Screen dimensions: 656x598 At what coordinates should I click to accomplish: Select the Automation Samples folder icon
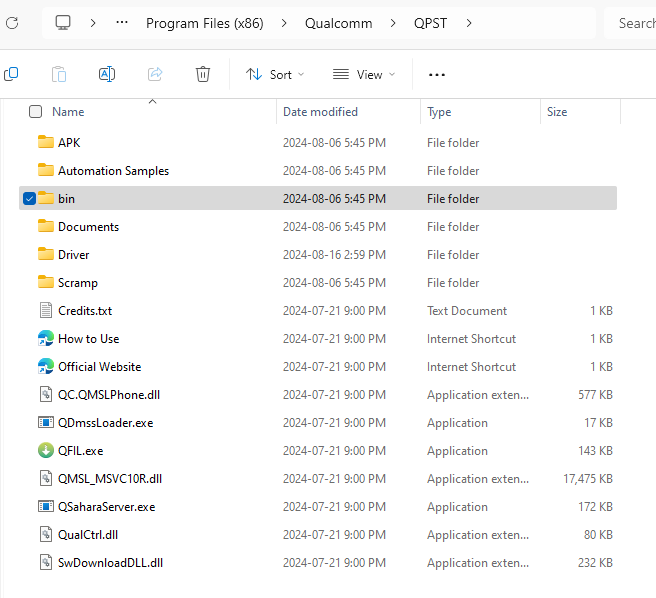tap(46, 170)
